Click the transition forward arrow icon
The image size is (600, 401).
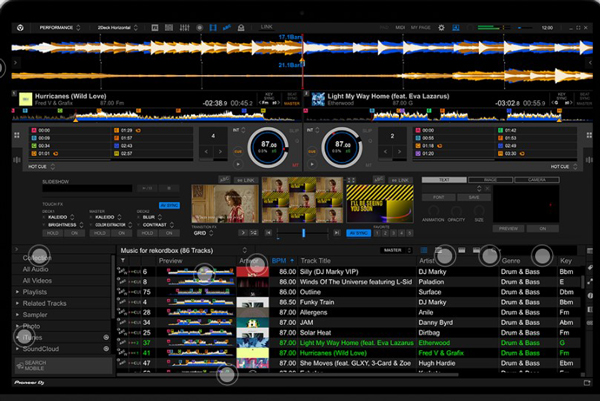[x=243, y=233]
